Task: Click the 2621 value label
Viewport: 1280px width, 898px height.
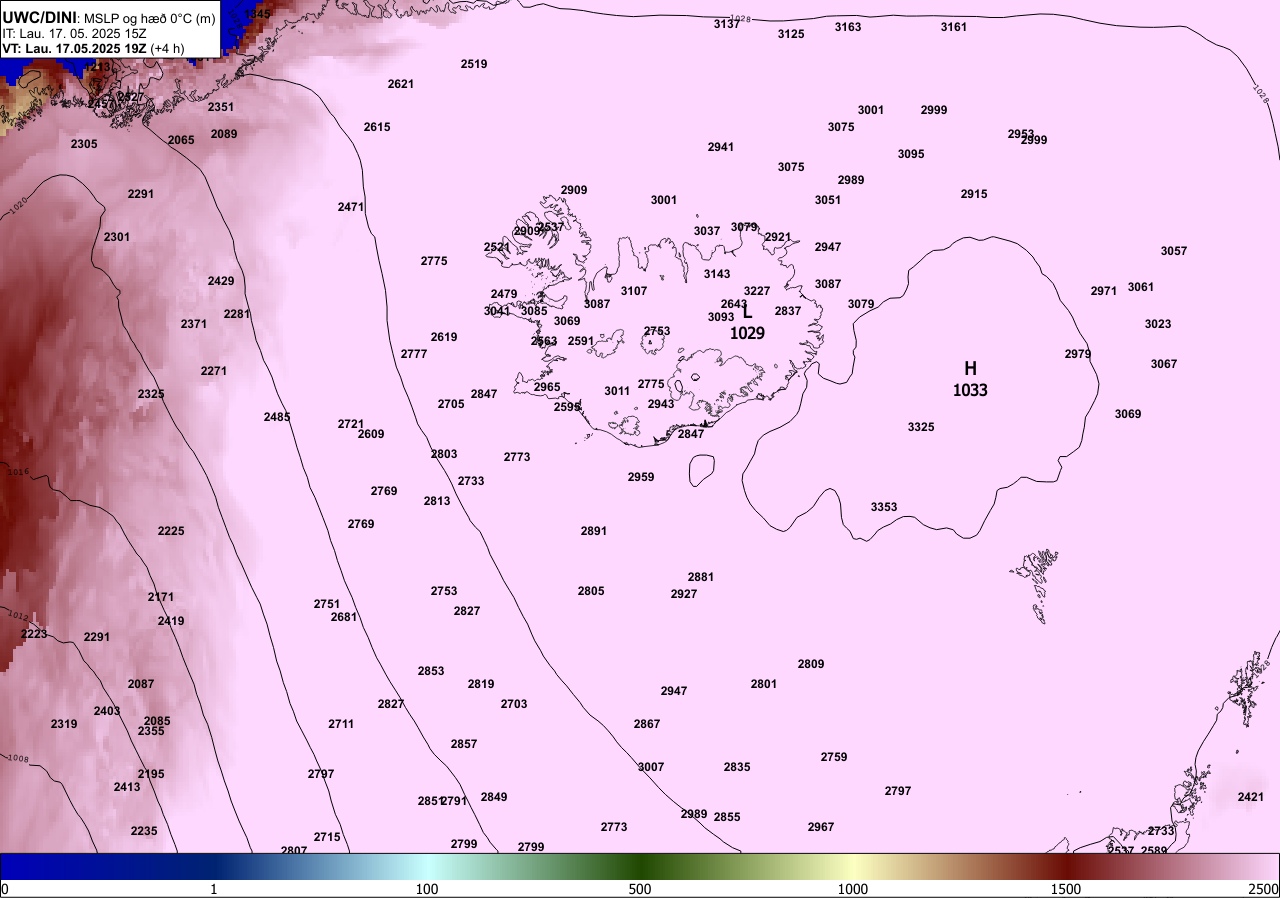Action: pos(401,84)
